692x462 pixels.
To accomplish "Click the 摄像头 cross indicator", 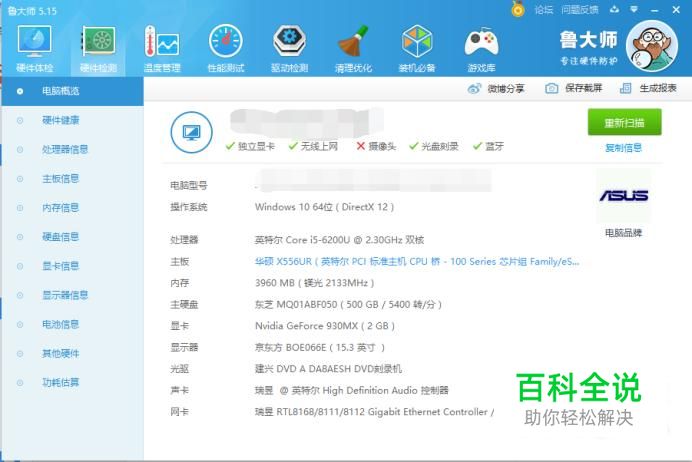I will coord(376,146).
